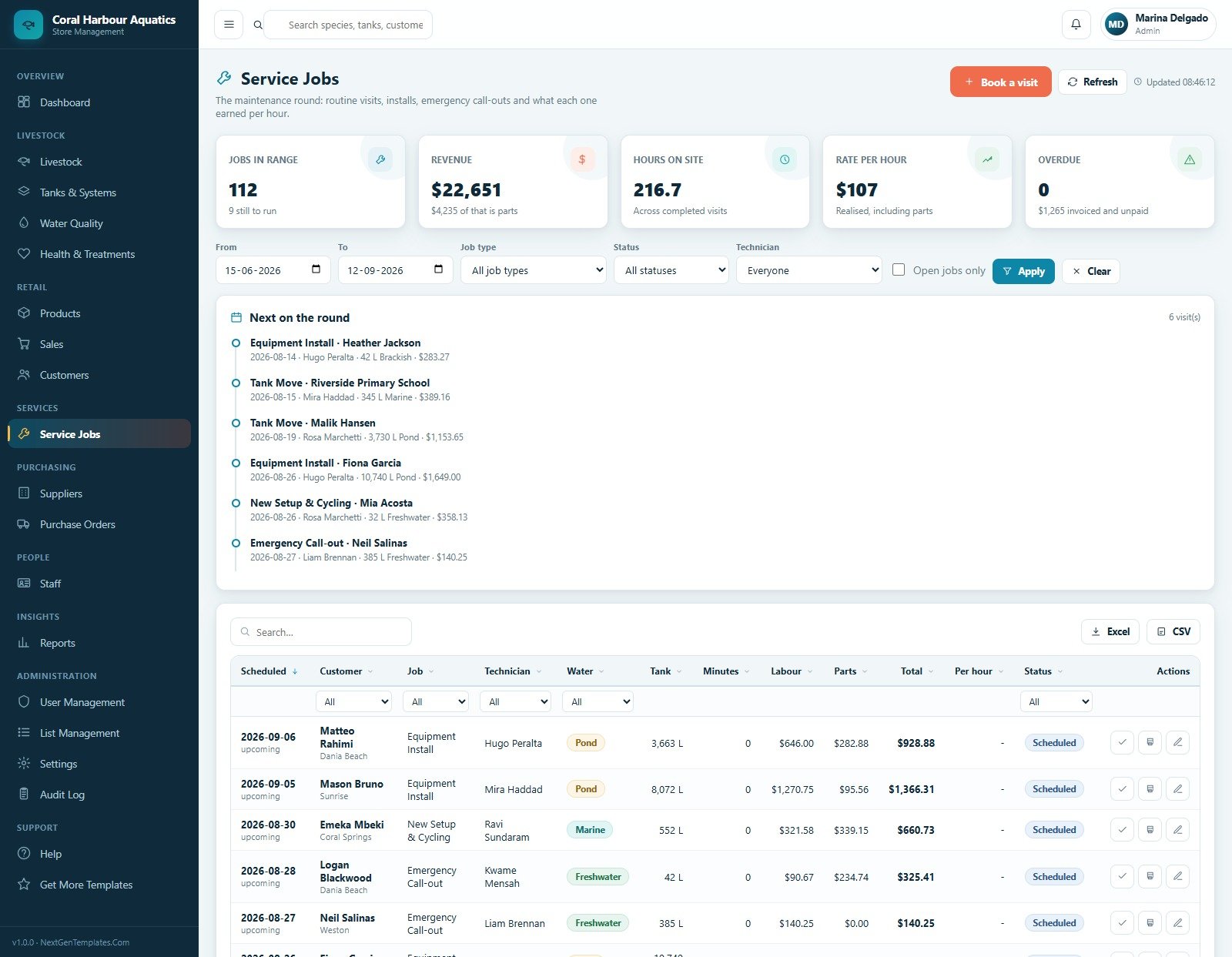Click the table Search... input
Viewport: 1232px width, 957px height.
[321, 632]
